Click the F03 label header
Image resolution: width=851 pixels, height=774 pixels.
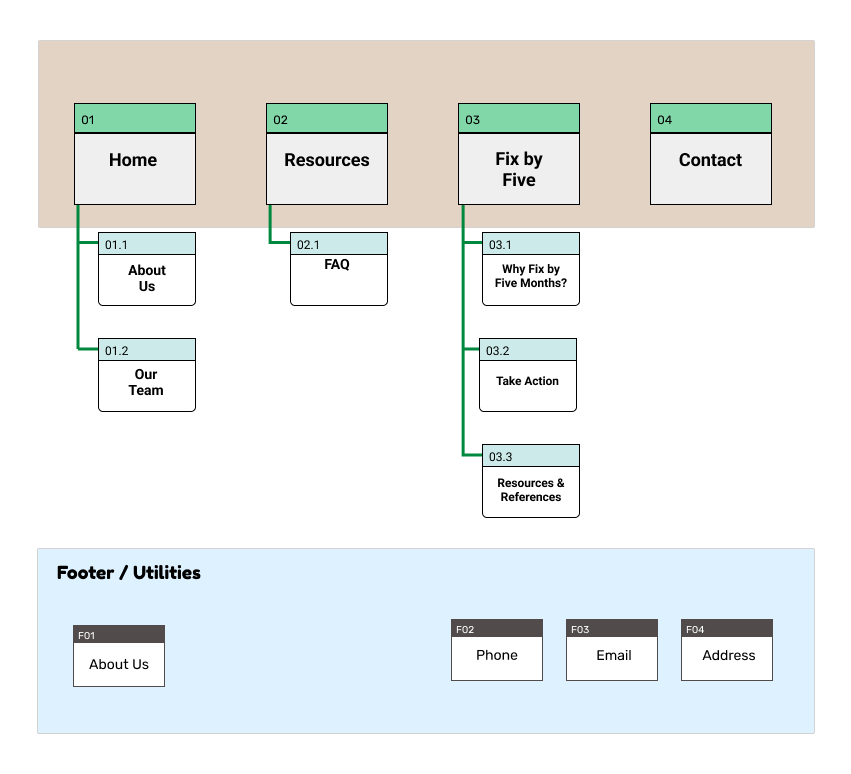coord(612,629)
